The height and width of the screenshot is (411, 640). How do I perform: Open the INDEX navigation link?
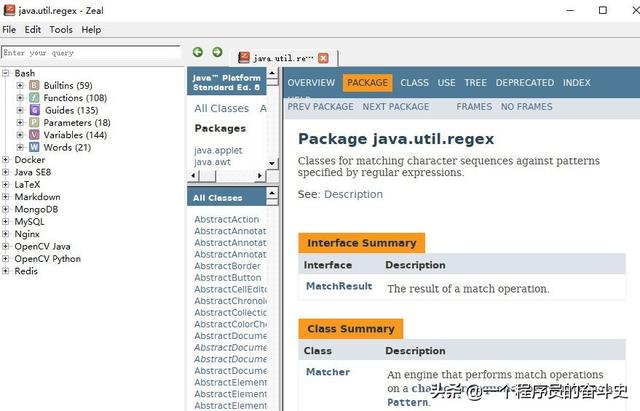point(577,83)
